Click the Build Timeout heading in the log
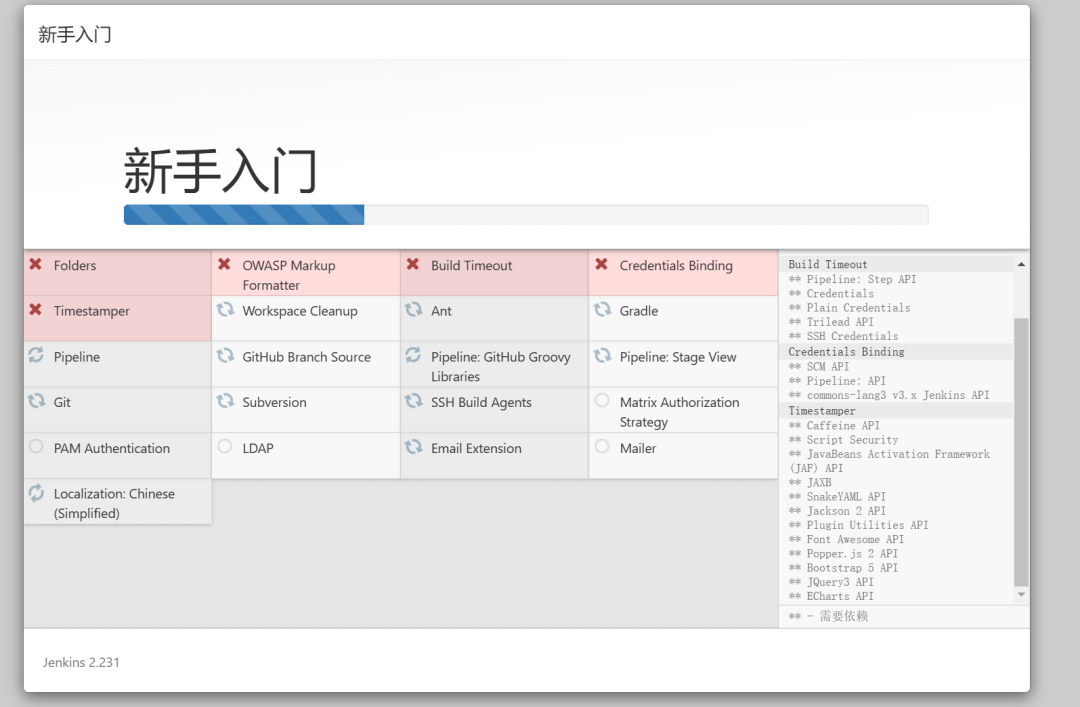Screen dimensions: 1080x707 pyautogui.click(x=827, y=265)
